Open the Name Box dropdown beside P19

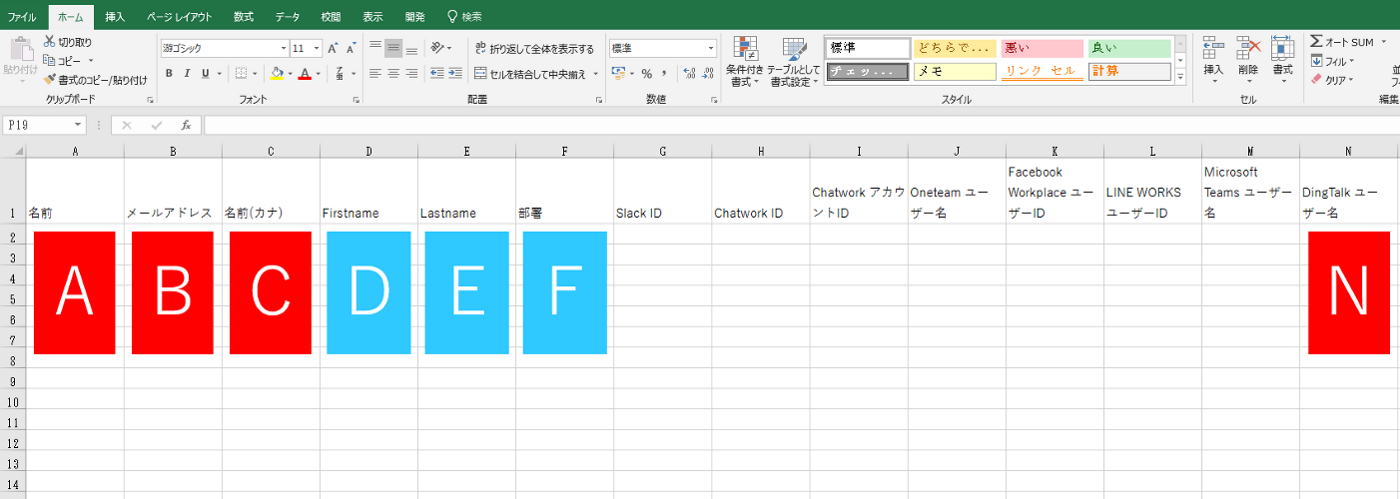pos(78,125)
